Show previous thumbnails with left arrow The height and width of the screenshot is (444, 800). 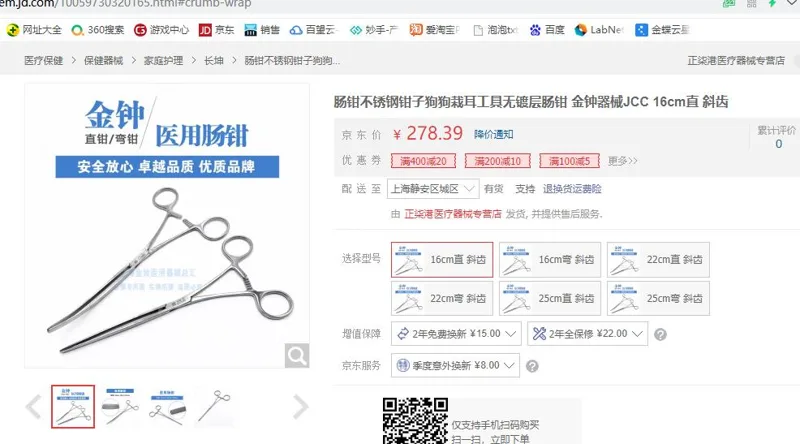tap(34, 407)
